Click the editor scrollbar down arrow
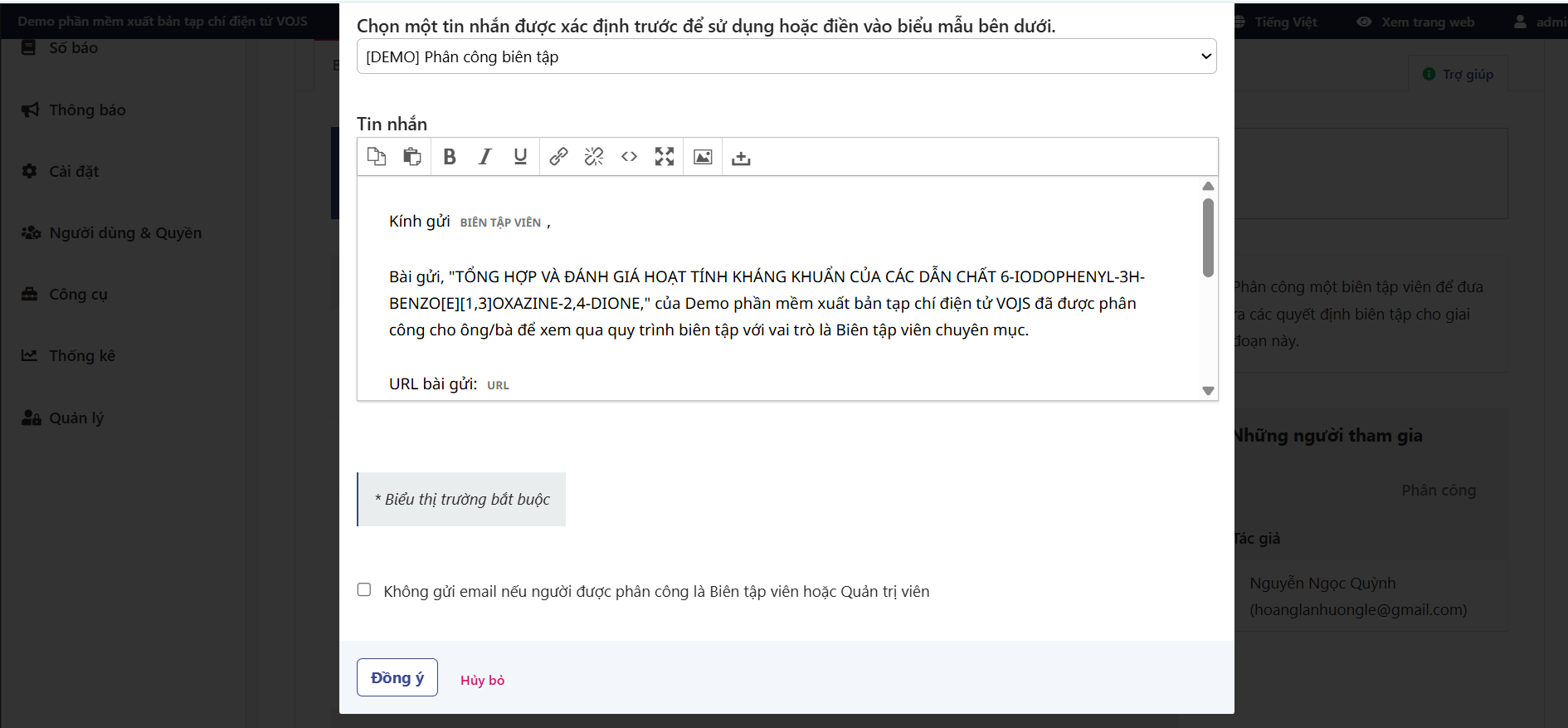The width and height of the screenshot is (1568, 728). pyautogui.click(x=1208, y=390)
